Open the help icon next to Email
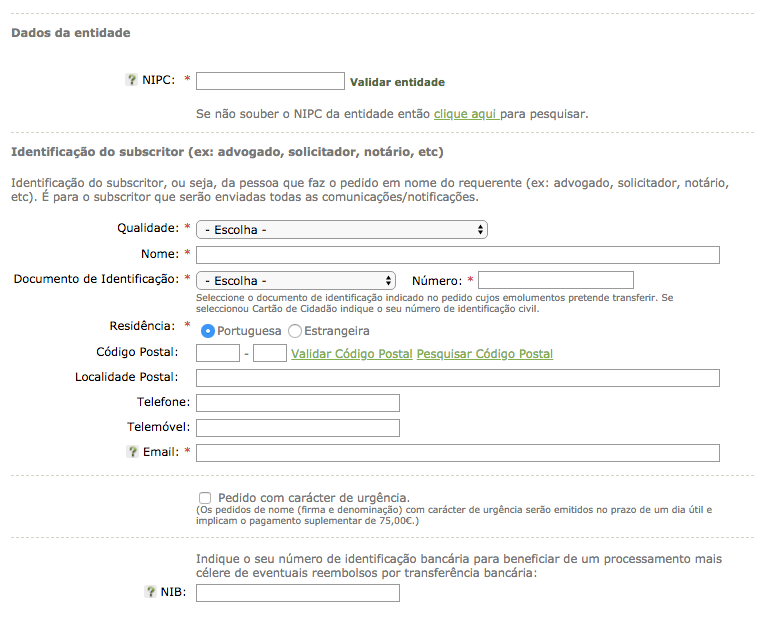 coord(132,452)
